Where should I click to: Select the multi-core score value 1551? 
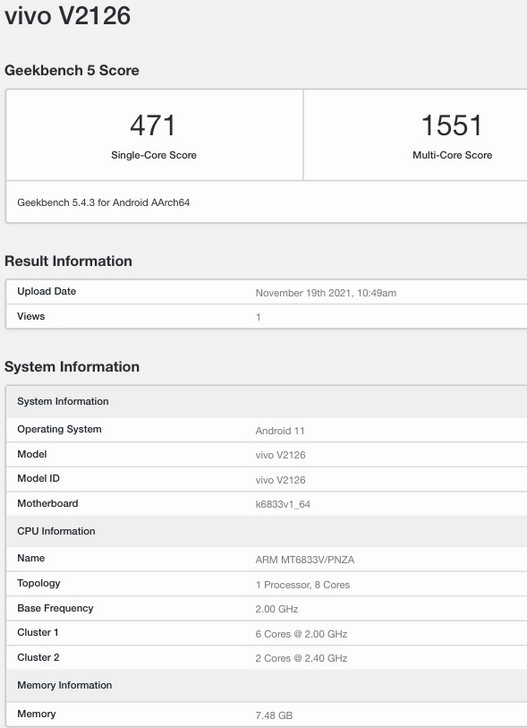coord(452,125)
